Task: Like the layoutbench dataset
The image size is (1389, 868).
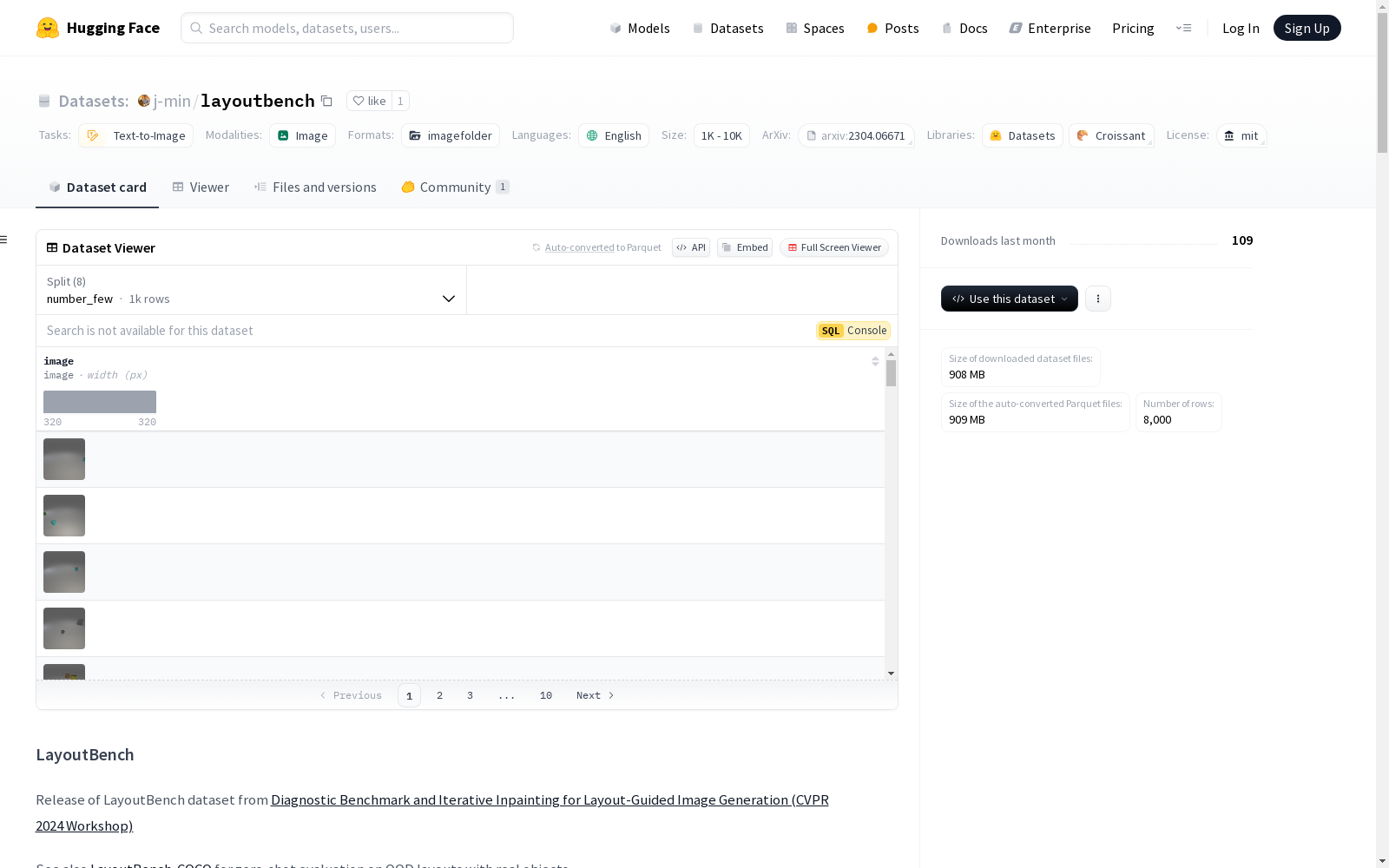Action: pyautogui.click(x=369, y=101)
